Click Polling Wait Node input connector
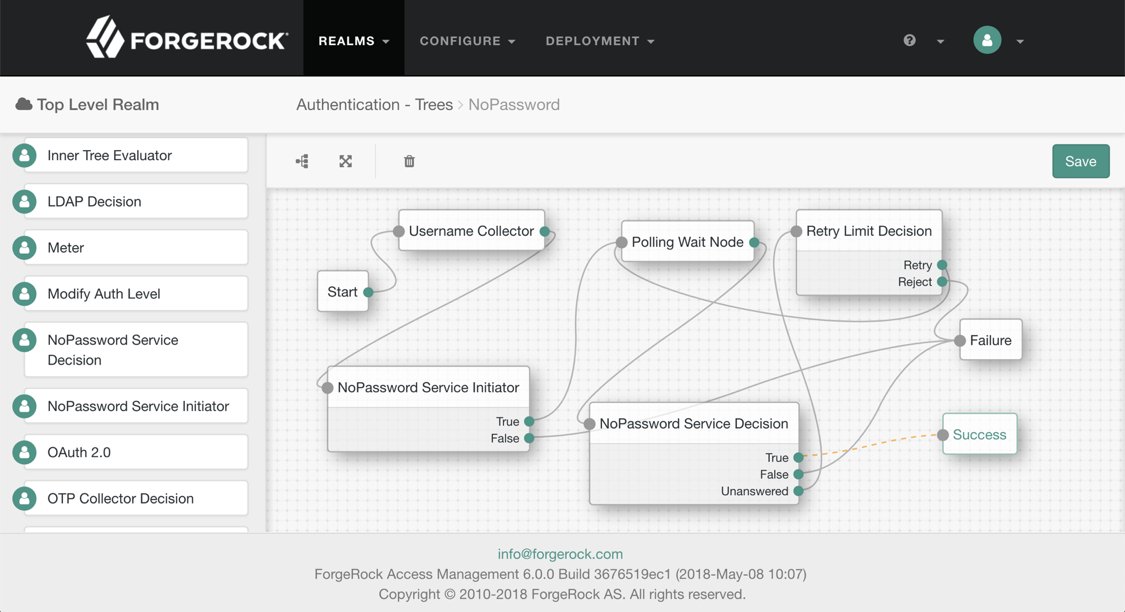1125x612 pixels. (x=621, y=243)
